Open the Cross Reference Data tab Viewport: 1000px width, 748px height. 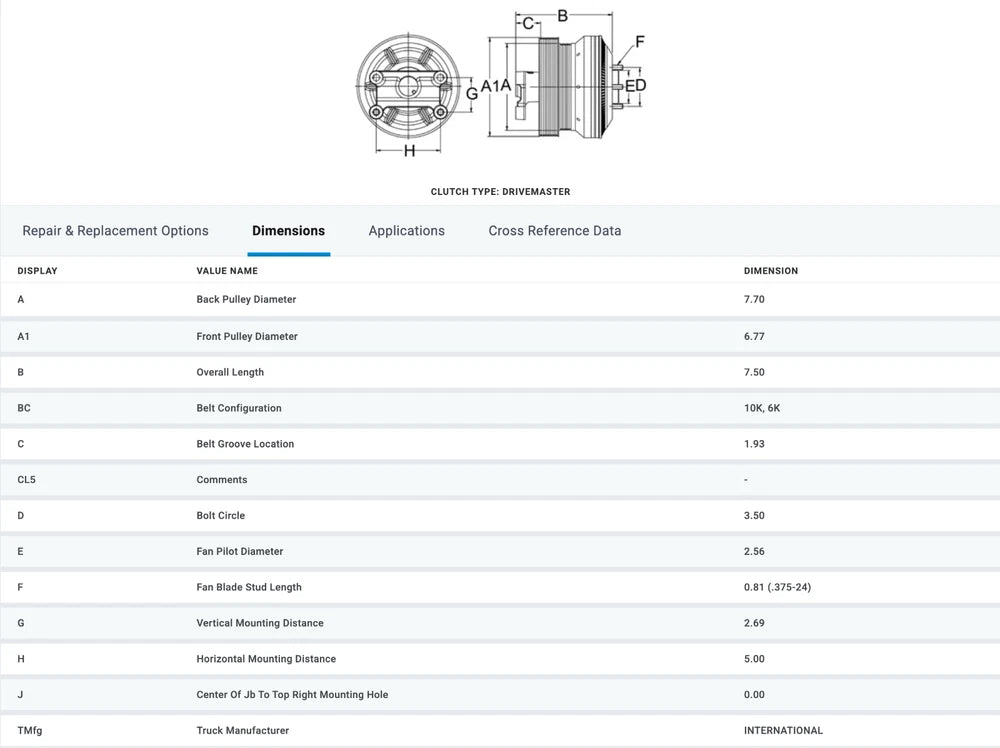tap(554, 231)
